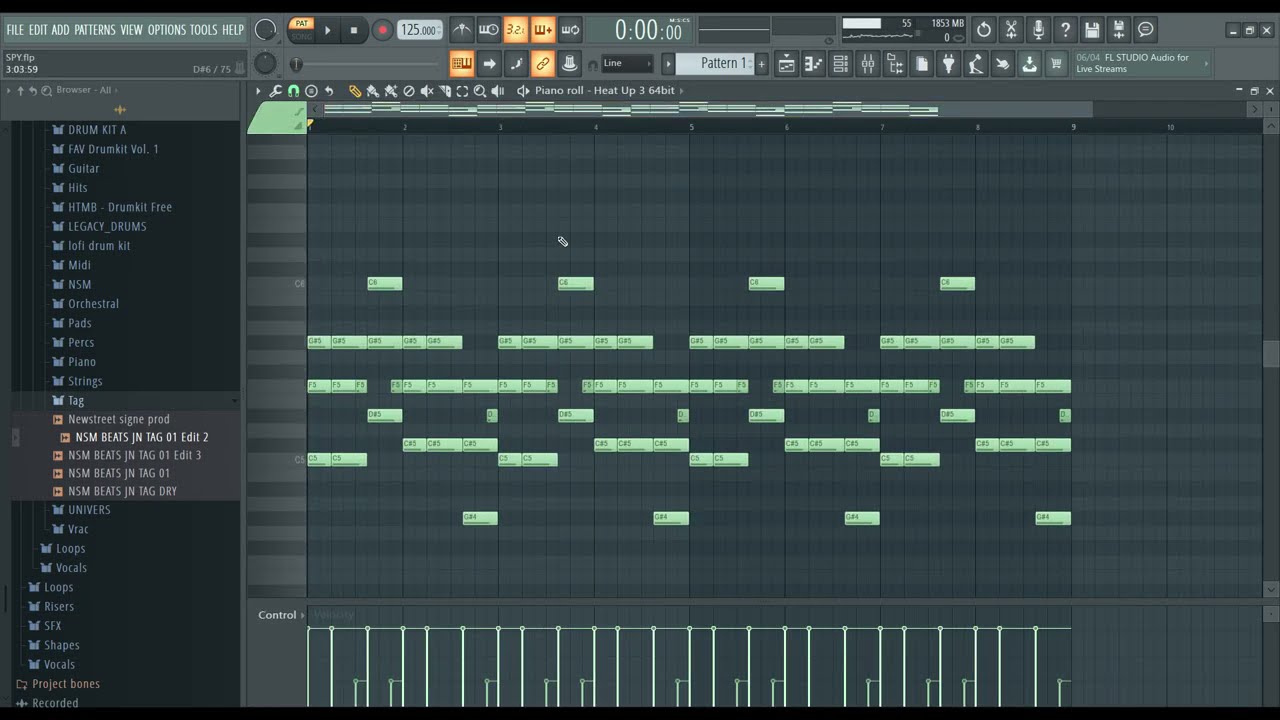
Task: Select NSM BEATS JN TAG DRY sample
Action: 122,491
